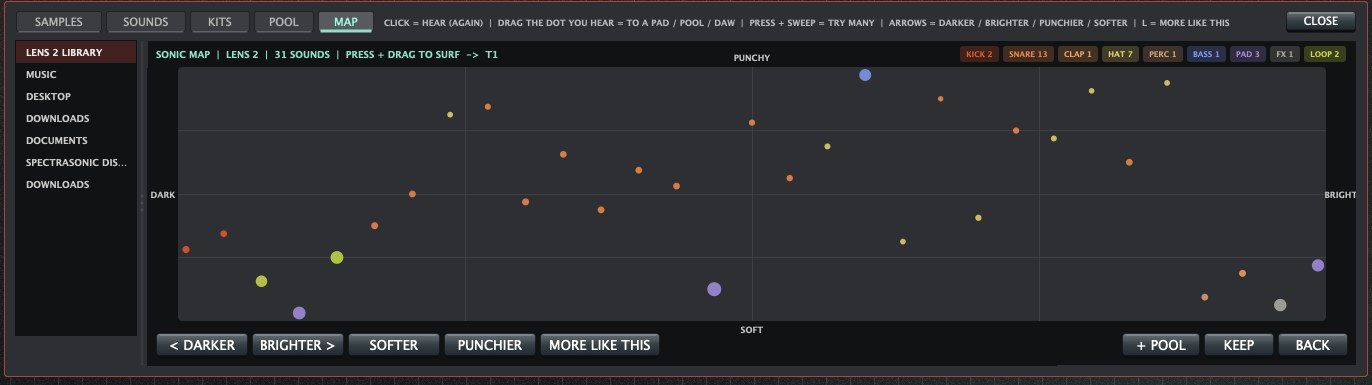Toggle the BASS 1 category chip

[x=1205, y=54]
